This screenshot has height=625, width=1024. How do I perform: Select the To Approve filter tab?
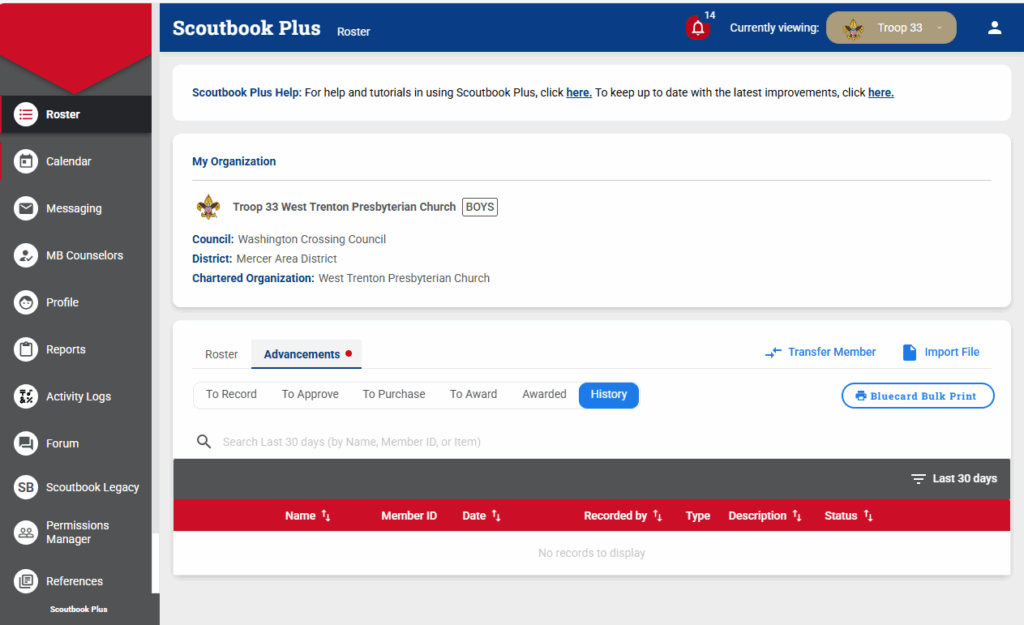pyautogui.click(x=310, y=394)
